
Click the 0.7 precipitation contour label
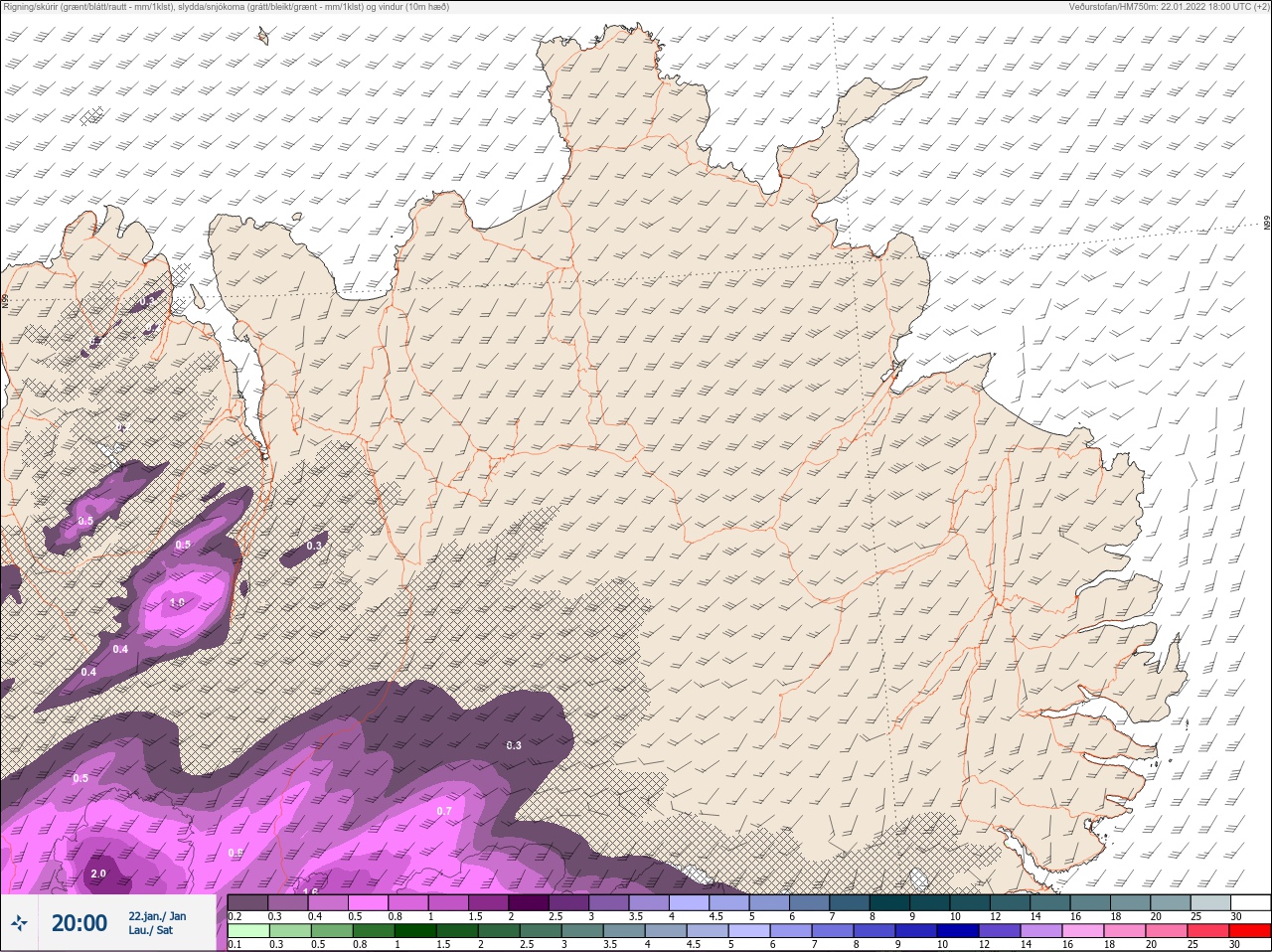444,811
